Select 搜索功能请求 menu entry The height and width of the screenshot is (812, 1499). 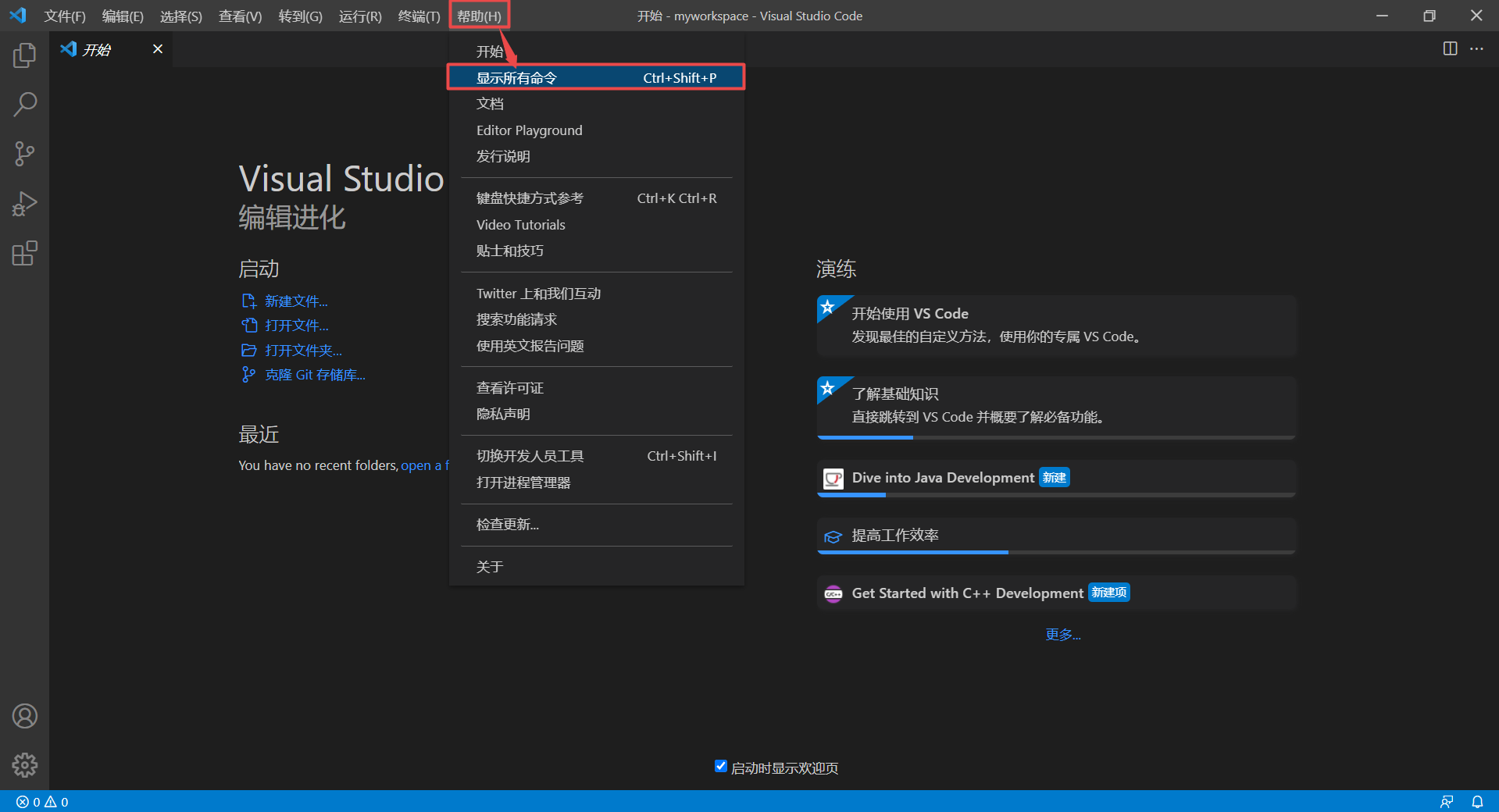(596, 319)
